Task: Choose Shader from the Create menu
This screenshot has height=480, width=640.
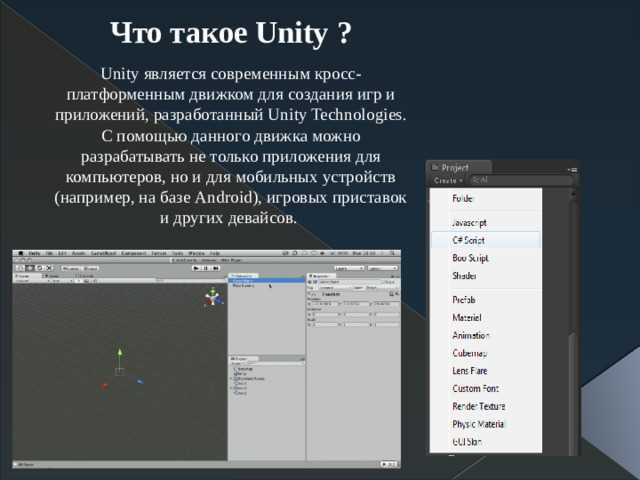Action: pyautogui.click(x=486, y=276)
